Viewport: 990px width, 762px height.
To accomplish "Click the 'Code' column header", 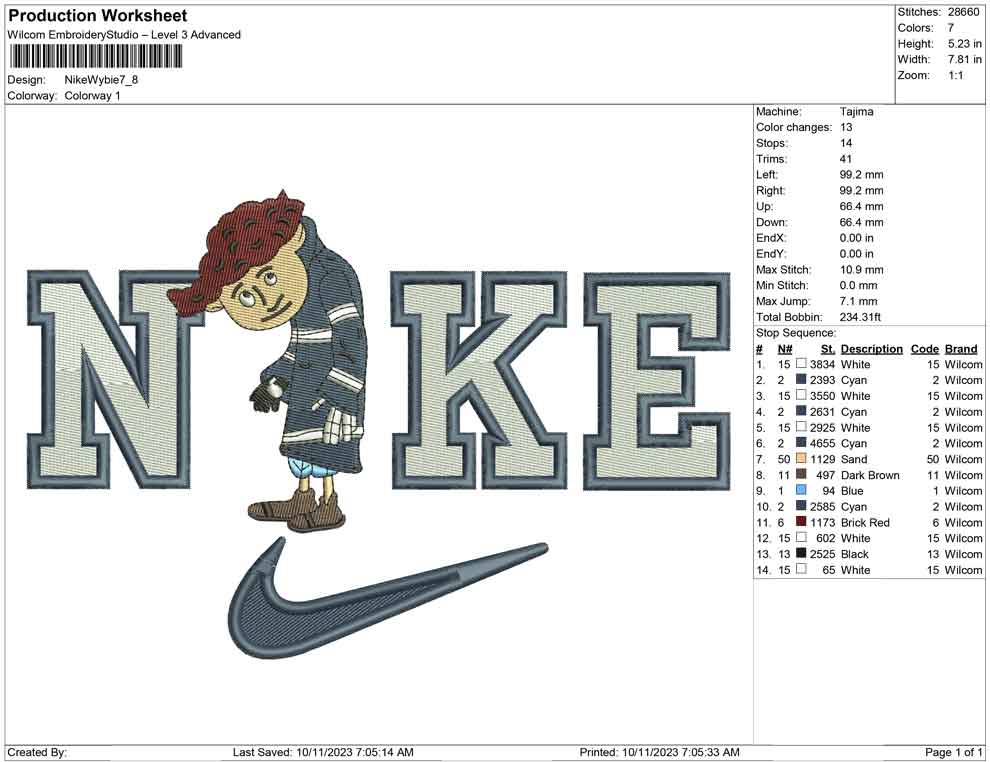I will (924, 349).
